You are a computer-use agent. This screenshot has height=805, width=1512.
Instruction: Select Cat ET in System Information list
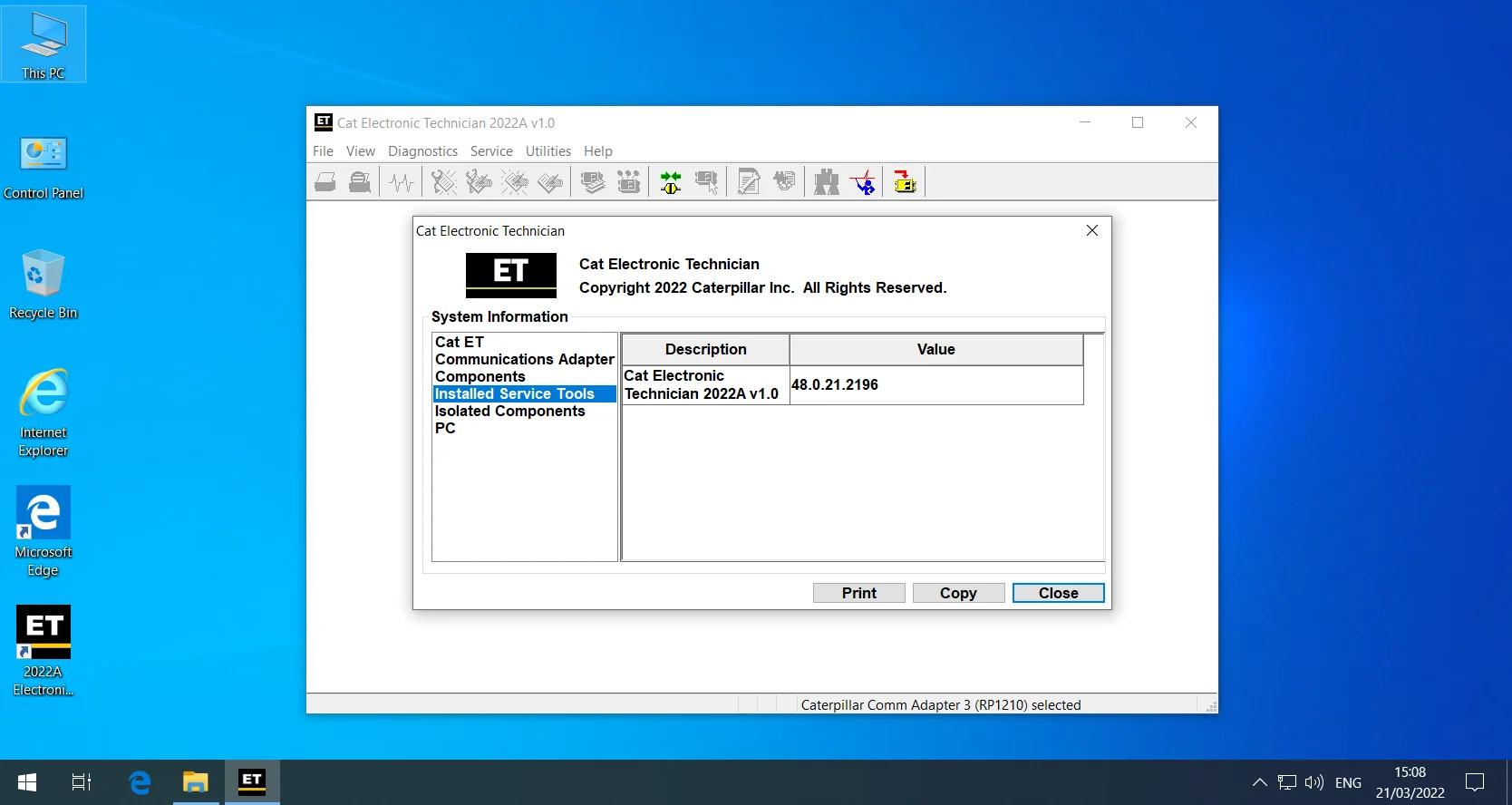pos(460,342)
